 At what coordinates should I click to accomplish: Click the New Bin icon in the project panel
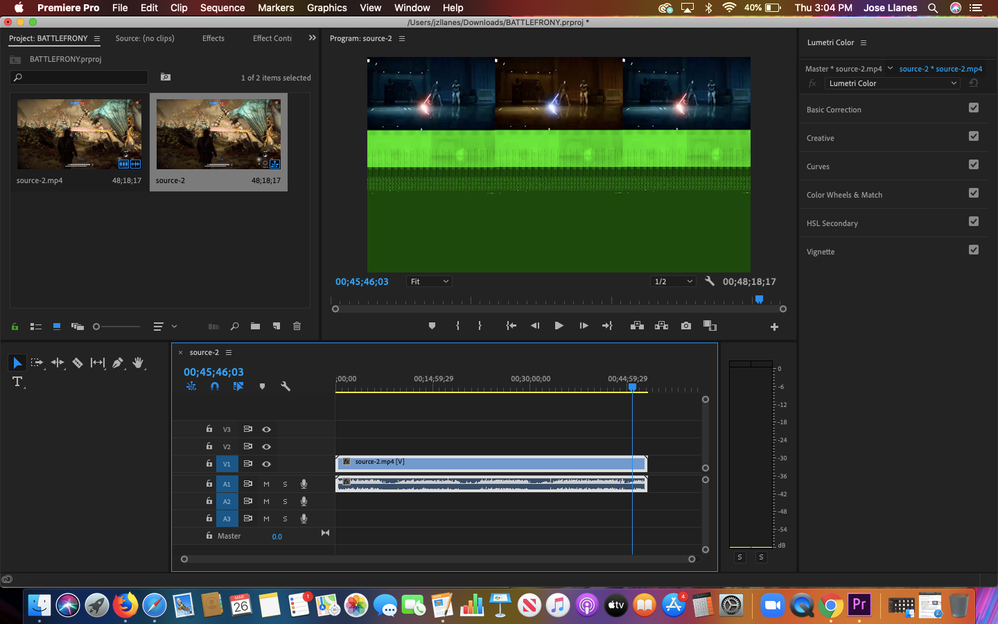pyautogui.click(x=255, y=325)
